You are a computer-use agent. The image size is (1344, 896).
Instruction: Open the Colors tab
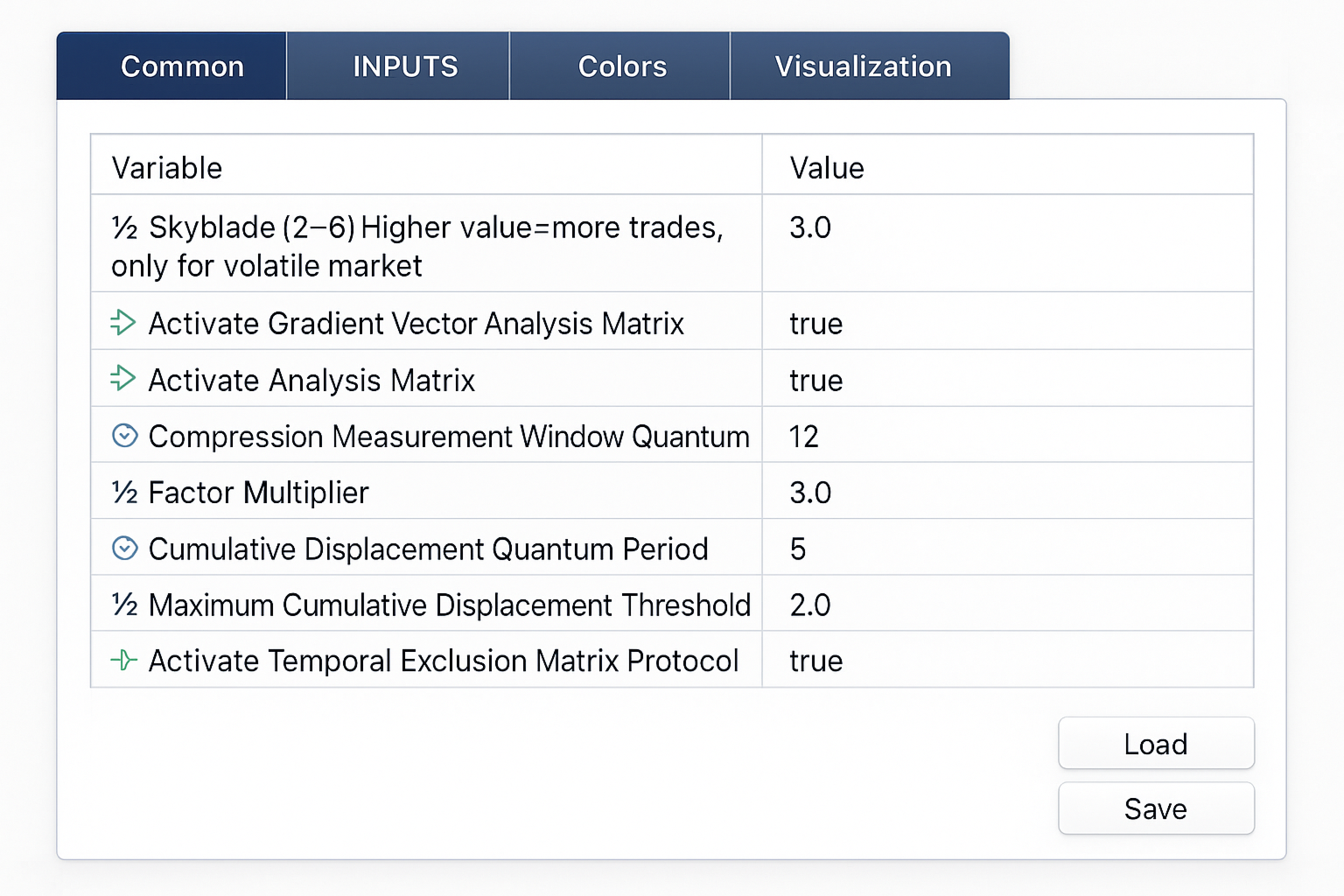[622, 66]
